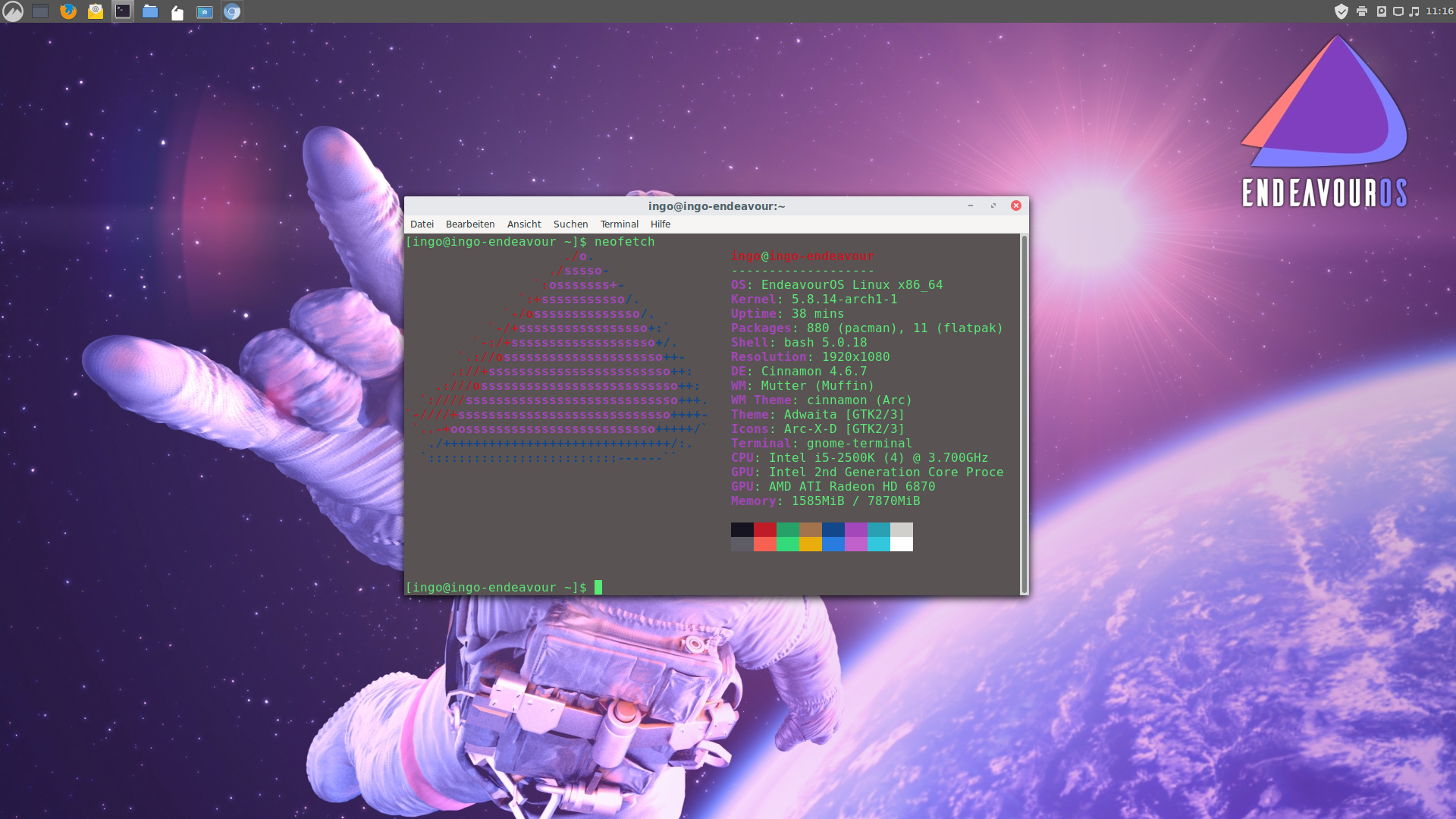
Task: Click the 'Resolution: 1920x1080' line
Action: pos(811,357)
